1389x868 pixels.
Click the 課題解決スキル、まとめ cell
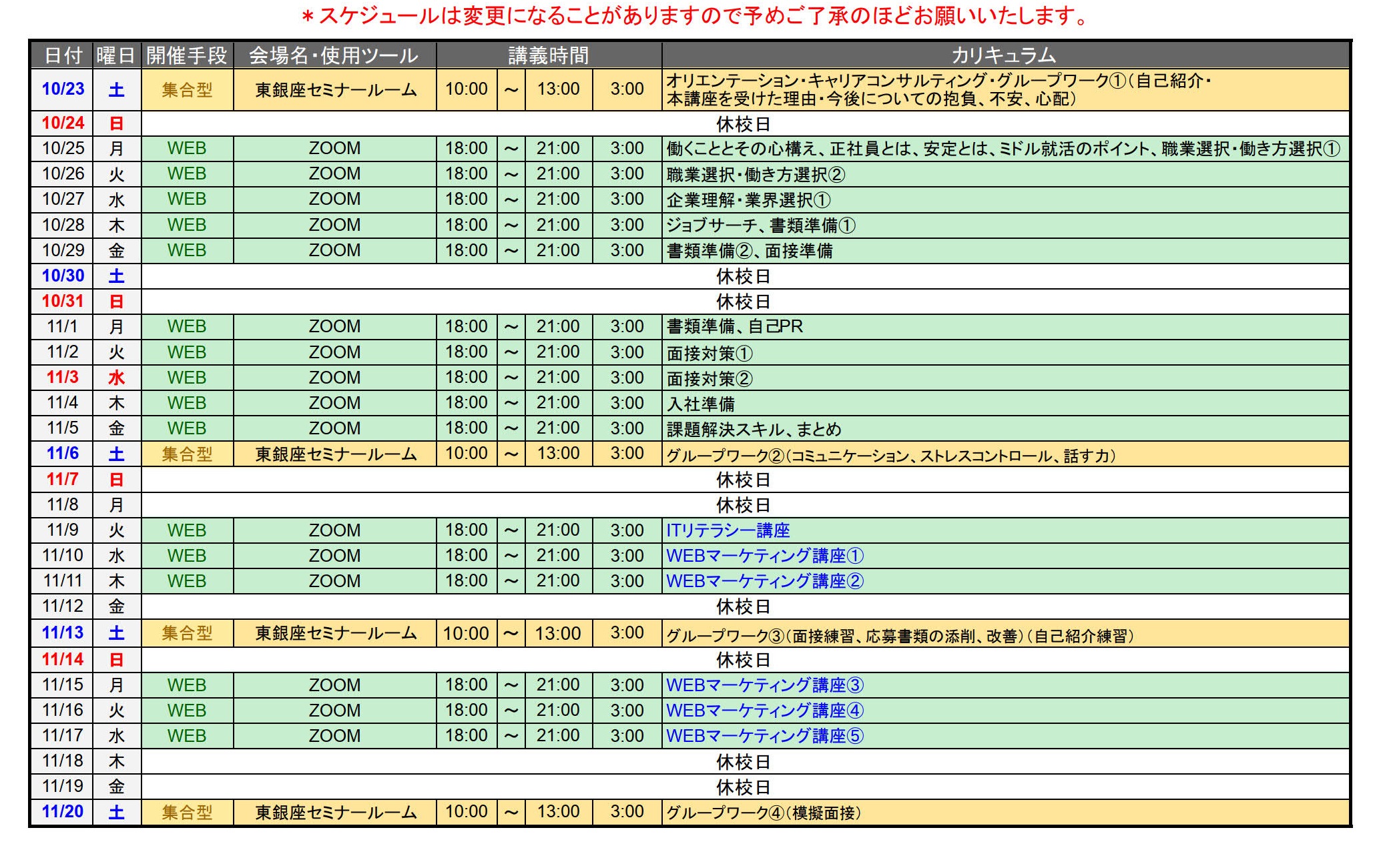coord(1006,428)
